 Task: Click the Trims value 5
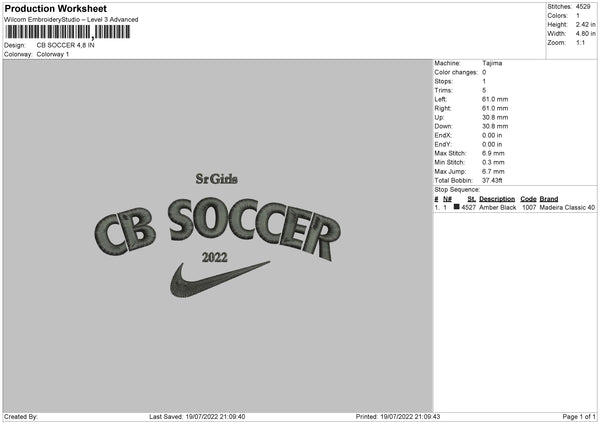pos(484,90)
